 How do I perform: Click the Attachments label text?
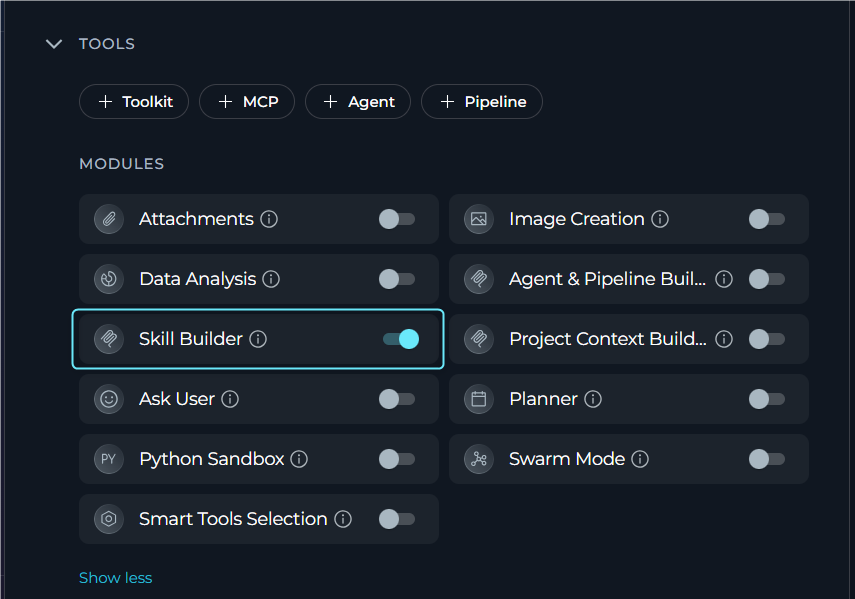pyautogui.click(x=196, y=219)
